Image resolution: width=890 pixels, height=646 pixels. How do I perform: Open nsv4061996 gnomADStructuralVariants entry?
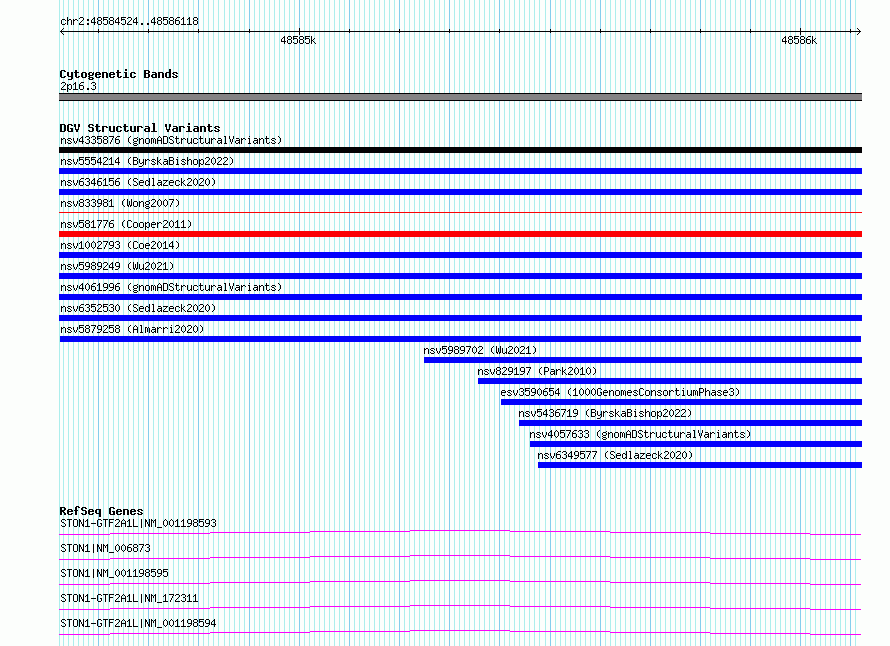click(x=171, y=287)
